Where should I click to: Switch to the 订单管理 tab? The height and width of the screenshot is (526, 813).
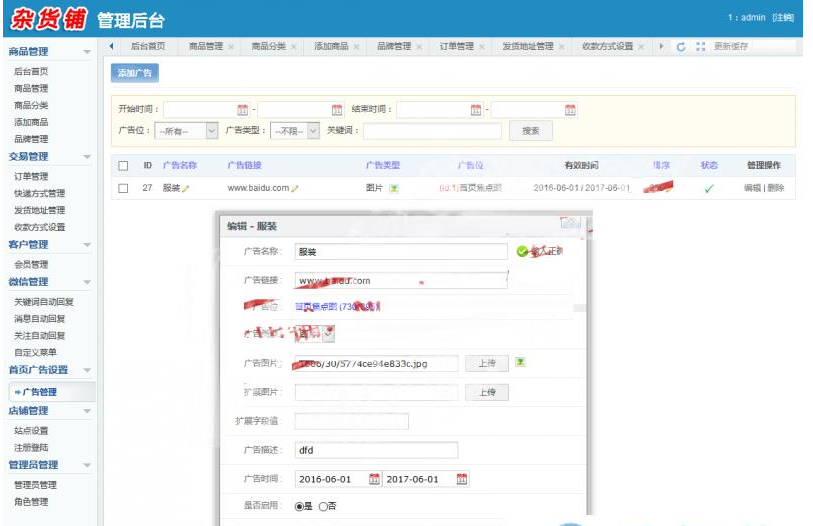(457, 47)
